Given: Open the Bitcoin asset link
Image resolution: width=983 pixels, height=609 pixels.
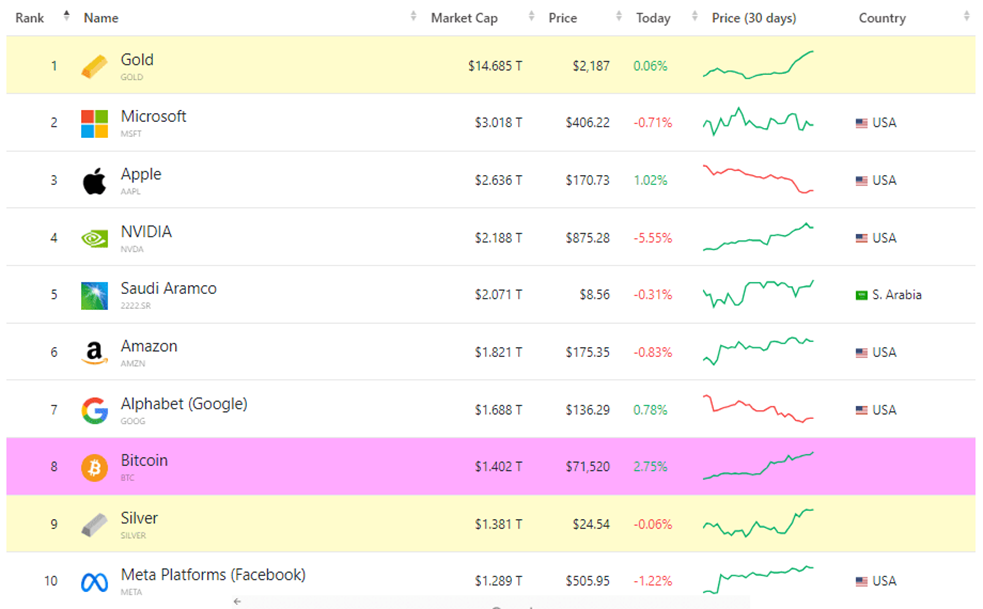Looking at the screenshot, I should (144, 460).
